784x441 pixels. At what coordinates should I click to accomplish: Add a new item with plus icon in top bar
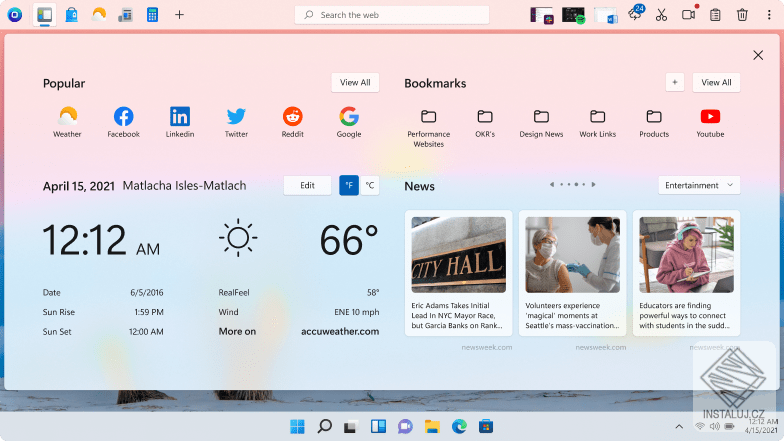180,14
